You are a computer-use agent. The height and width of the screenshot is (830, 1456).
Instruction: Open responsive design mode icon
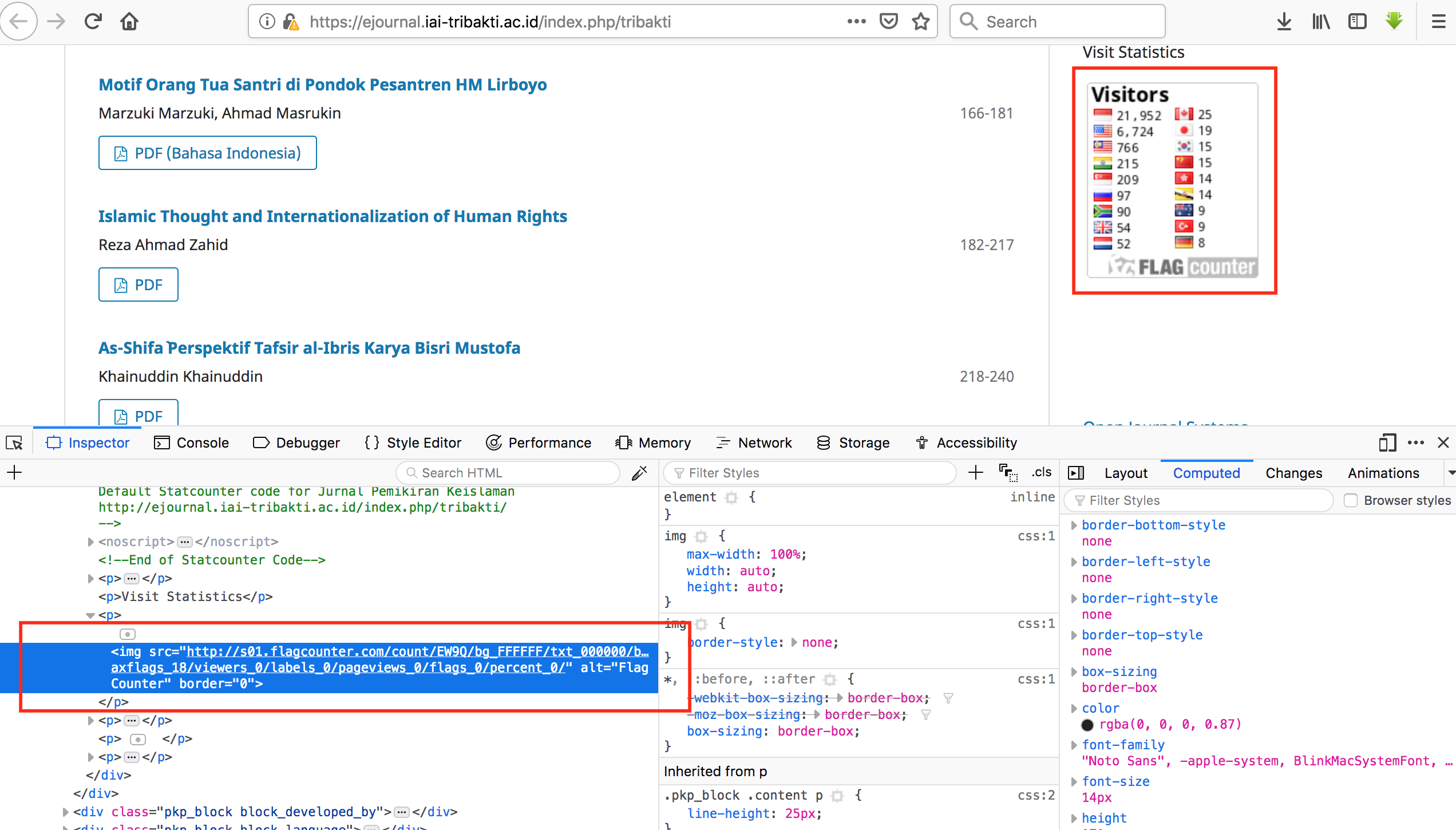tap(1387, 442)
